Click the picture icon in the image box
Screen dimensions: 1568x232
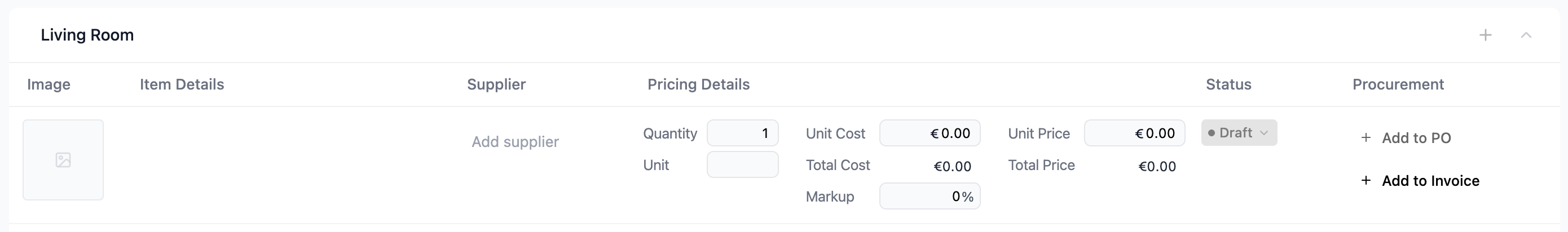(x=63, y=160)
